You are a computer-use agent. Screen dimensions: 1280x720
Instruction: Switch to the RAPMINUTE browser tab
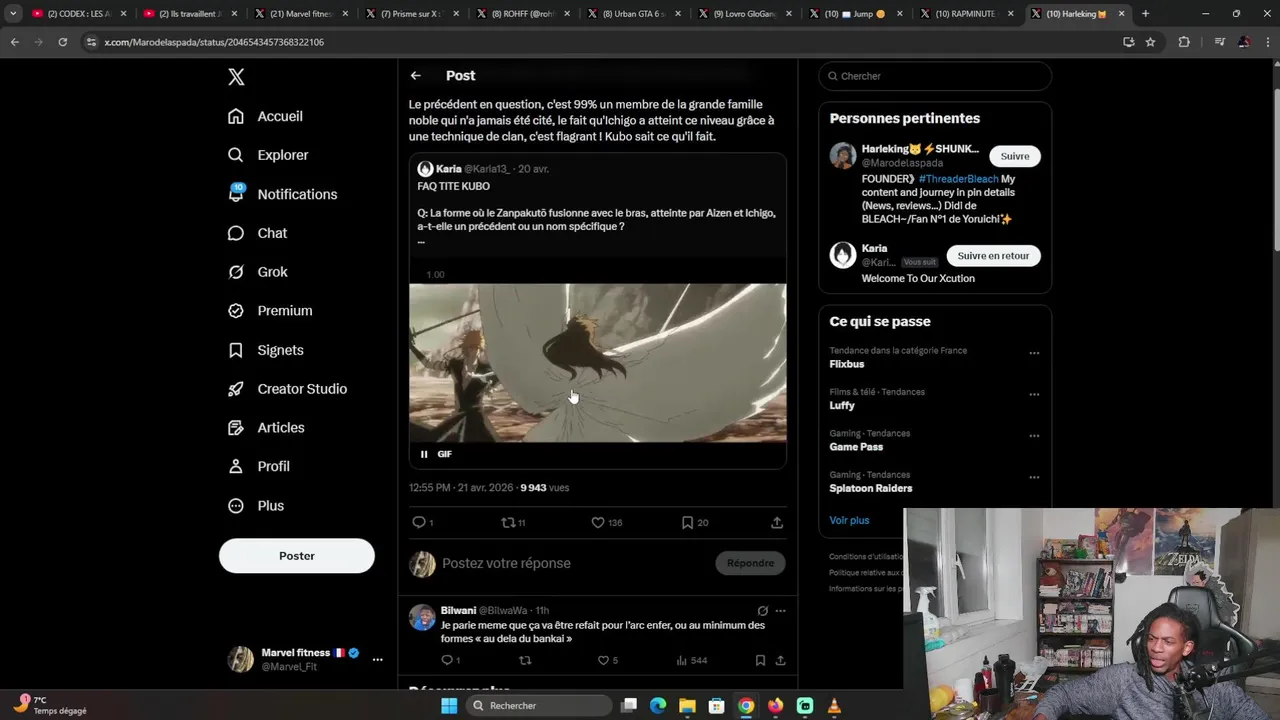[x=966, y=14]
